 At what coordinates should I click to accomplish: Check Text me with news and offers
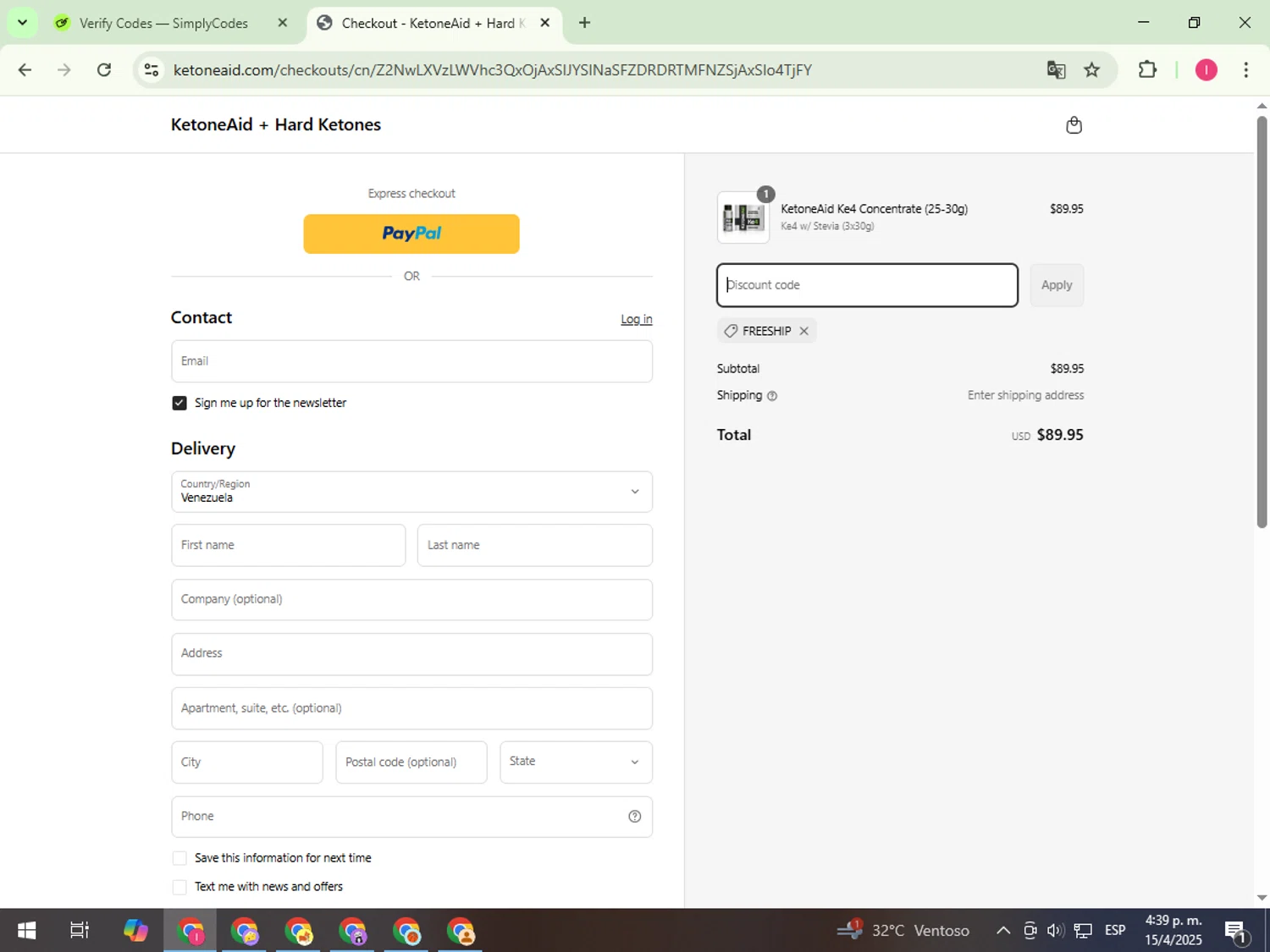tap(179, 887)
